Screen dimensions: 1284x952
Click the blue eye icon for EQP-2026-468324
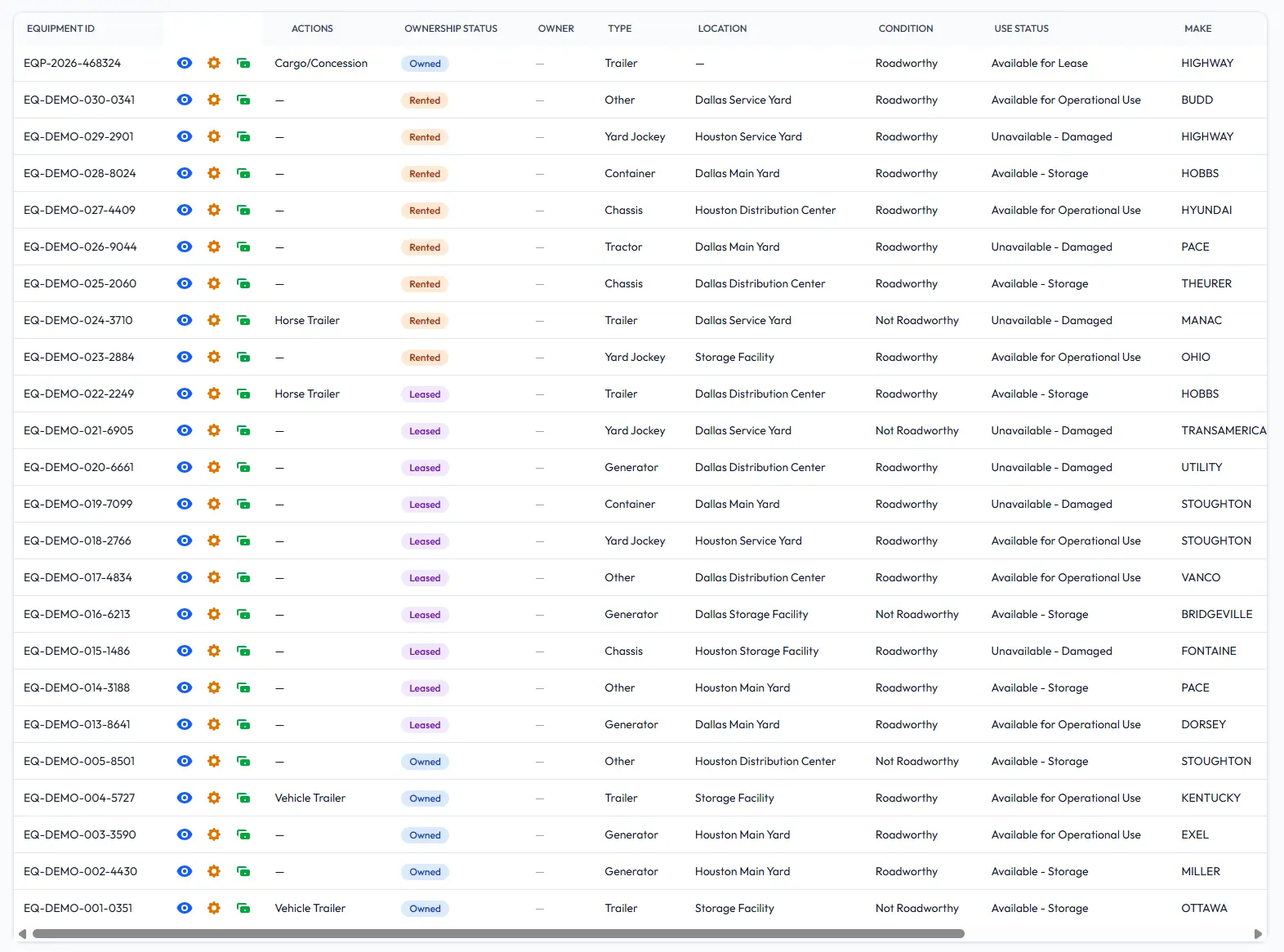pos(185,63)
